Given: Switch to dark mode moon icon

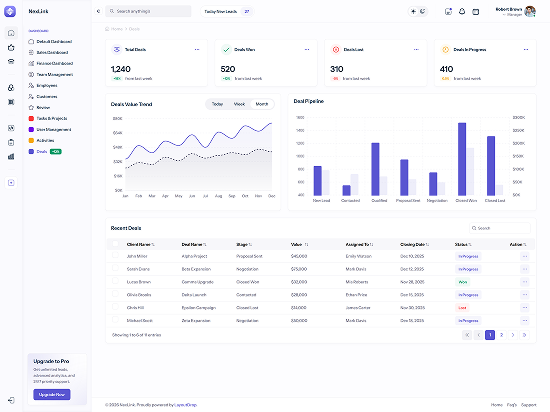Looking at the screenshot, I should point(423,12).
